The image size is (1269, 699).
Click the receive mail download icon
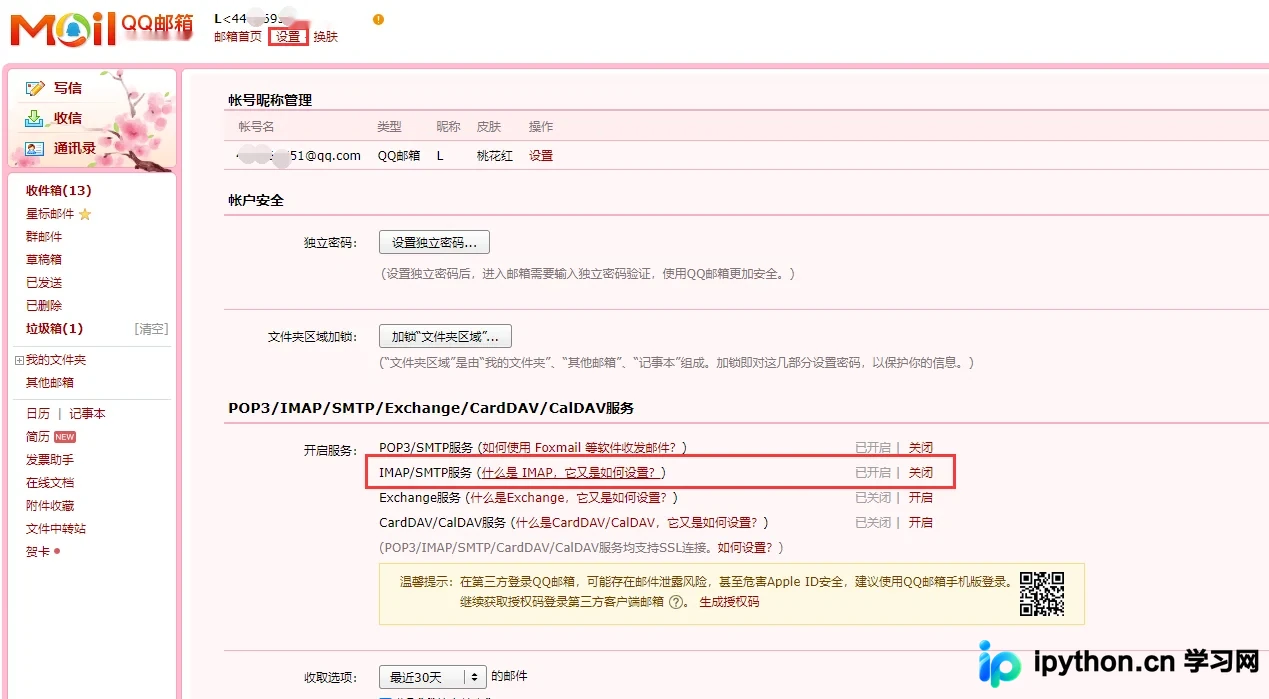(x=35, y=118)
